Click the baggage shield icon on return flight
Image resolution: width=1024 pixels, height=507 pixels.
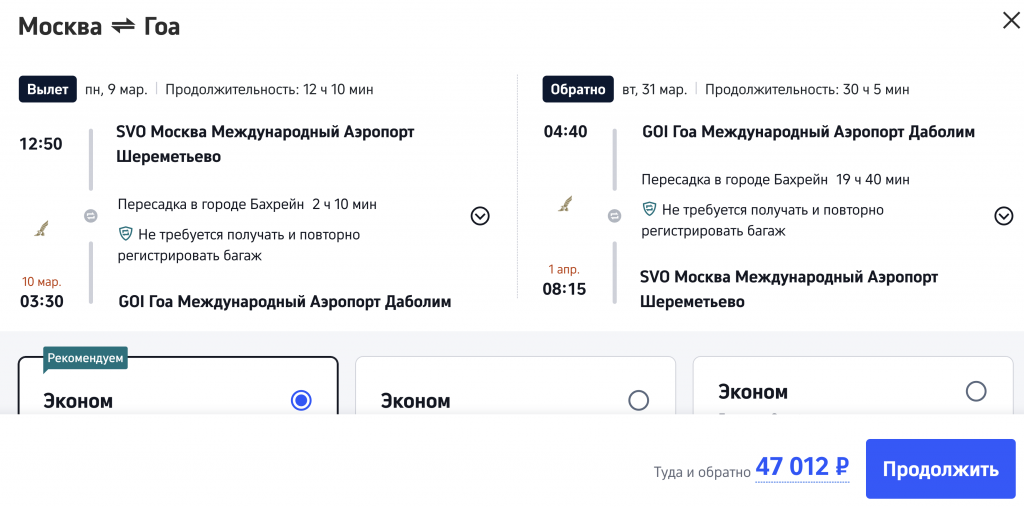point(649,210)
